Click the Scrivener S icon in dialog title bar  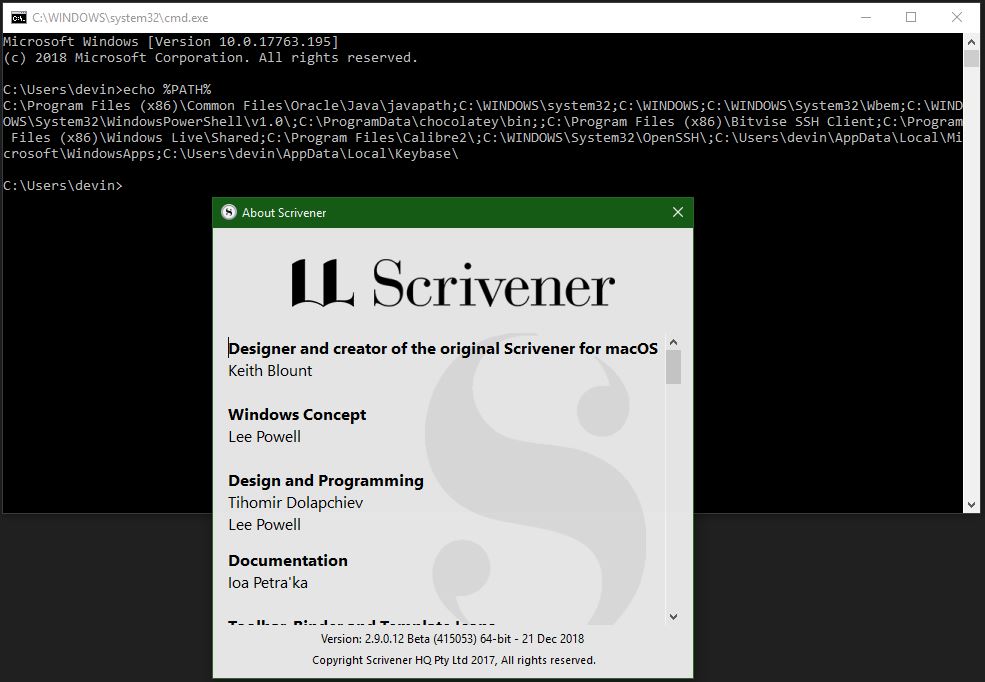coord(229,213)
